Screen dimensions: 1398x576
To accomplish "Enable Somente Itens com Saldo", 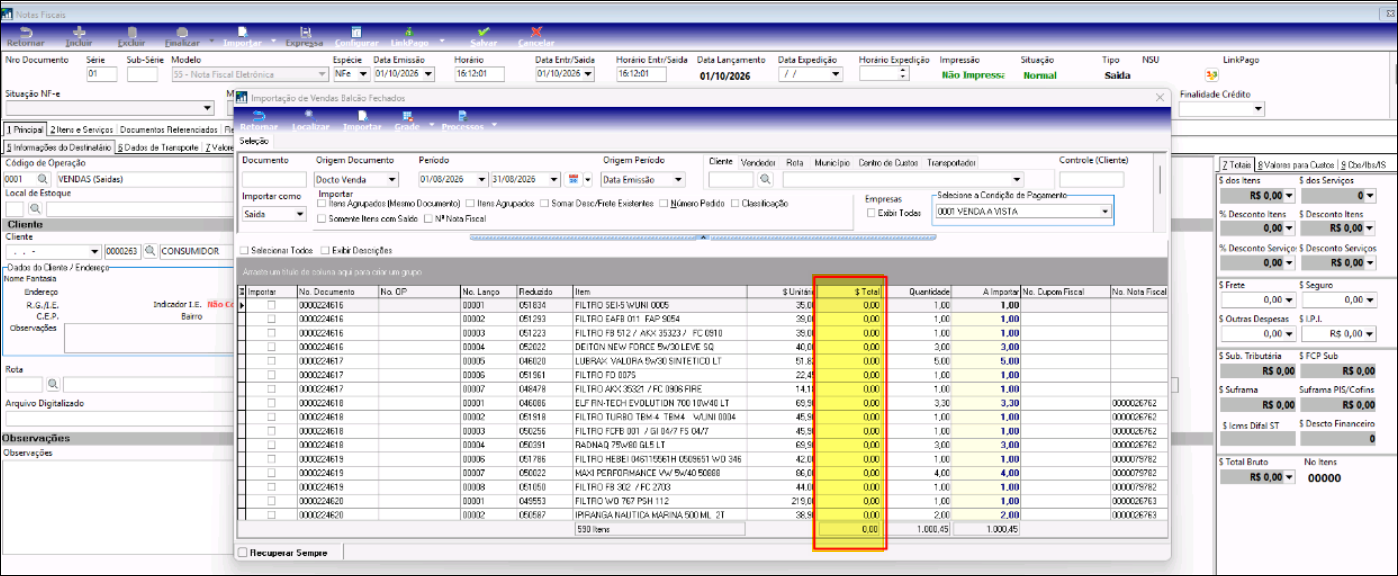I will pyautogui.click(x=321, y=217).
